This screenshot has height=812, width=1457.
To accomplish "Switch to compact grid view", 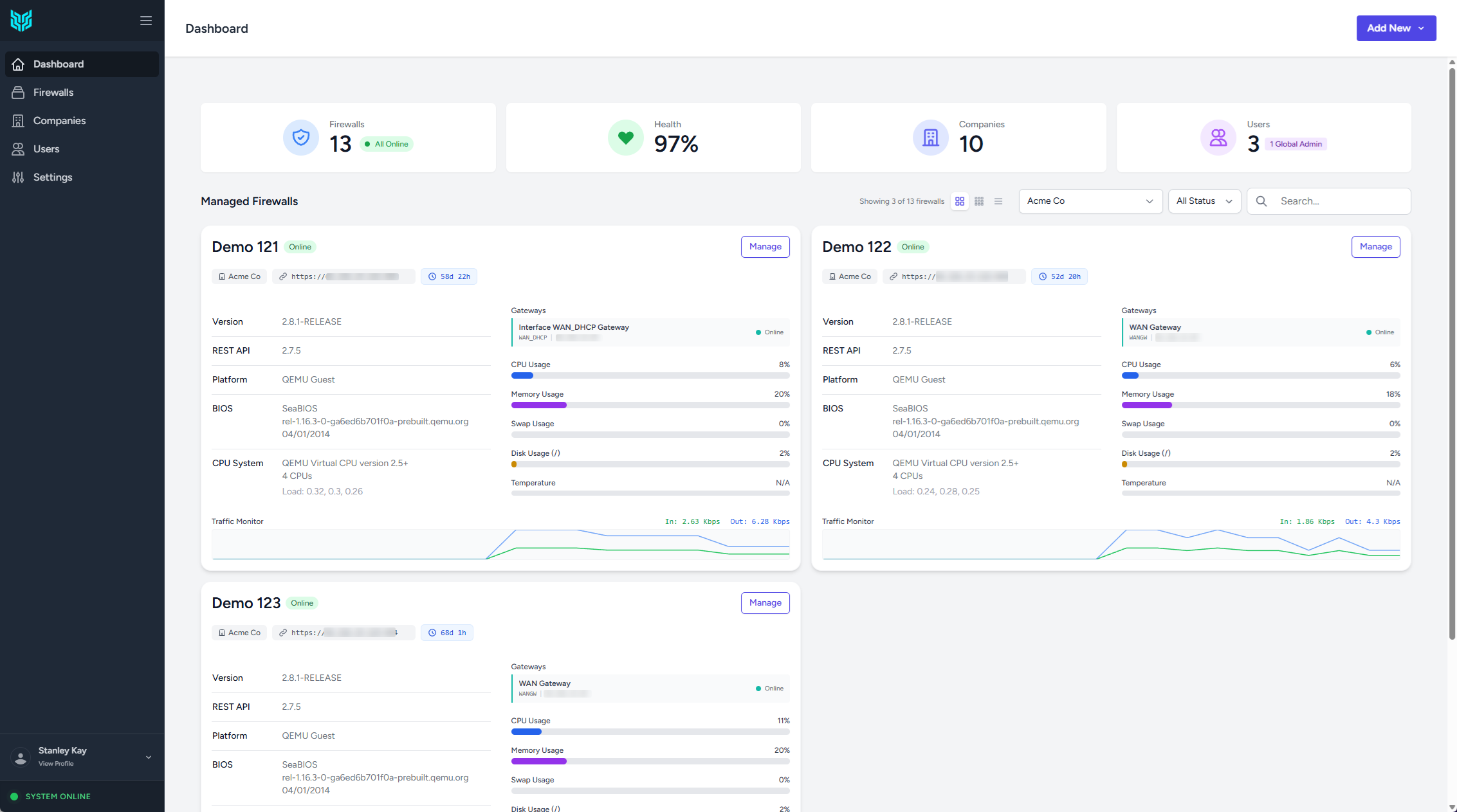I will tap(979, 201).
